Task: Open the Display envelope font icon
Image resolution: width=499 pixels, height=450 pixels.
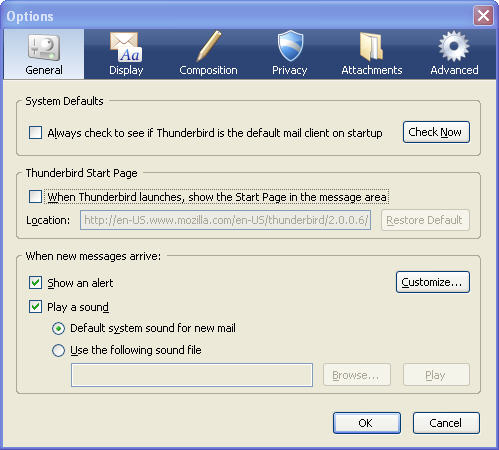Action: [126, 47]
